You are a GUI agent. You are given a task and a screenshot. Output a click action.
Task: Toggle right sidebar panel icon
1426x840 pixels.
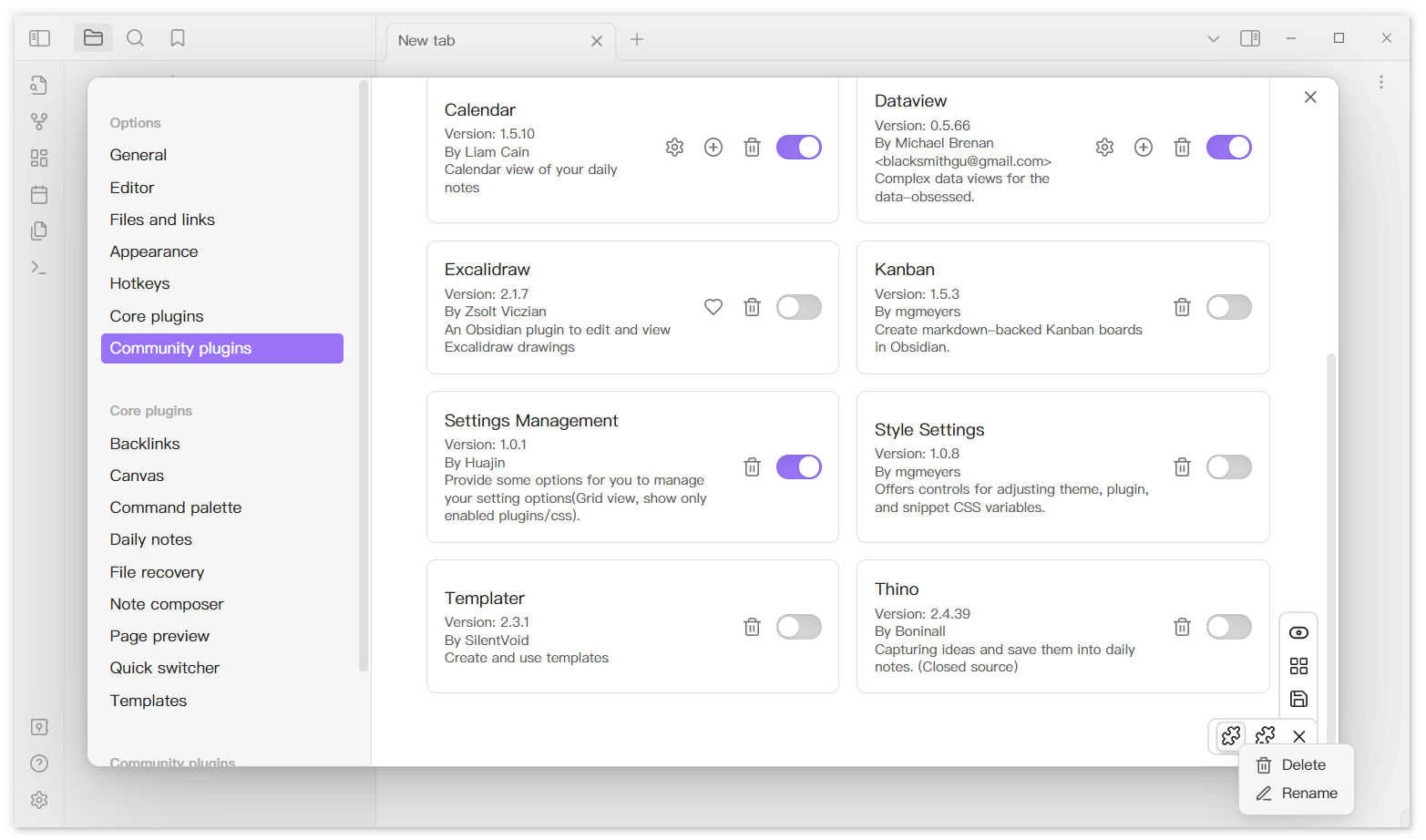coord(1250,38)
